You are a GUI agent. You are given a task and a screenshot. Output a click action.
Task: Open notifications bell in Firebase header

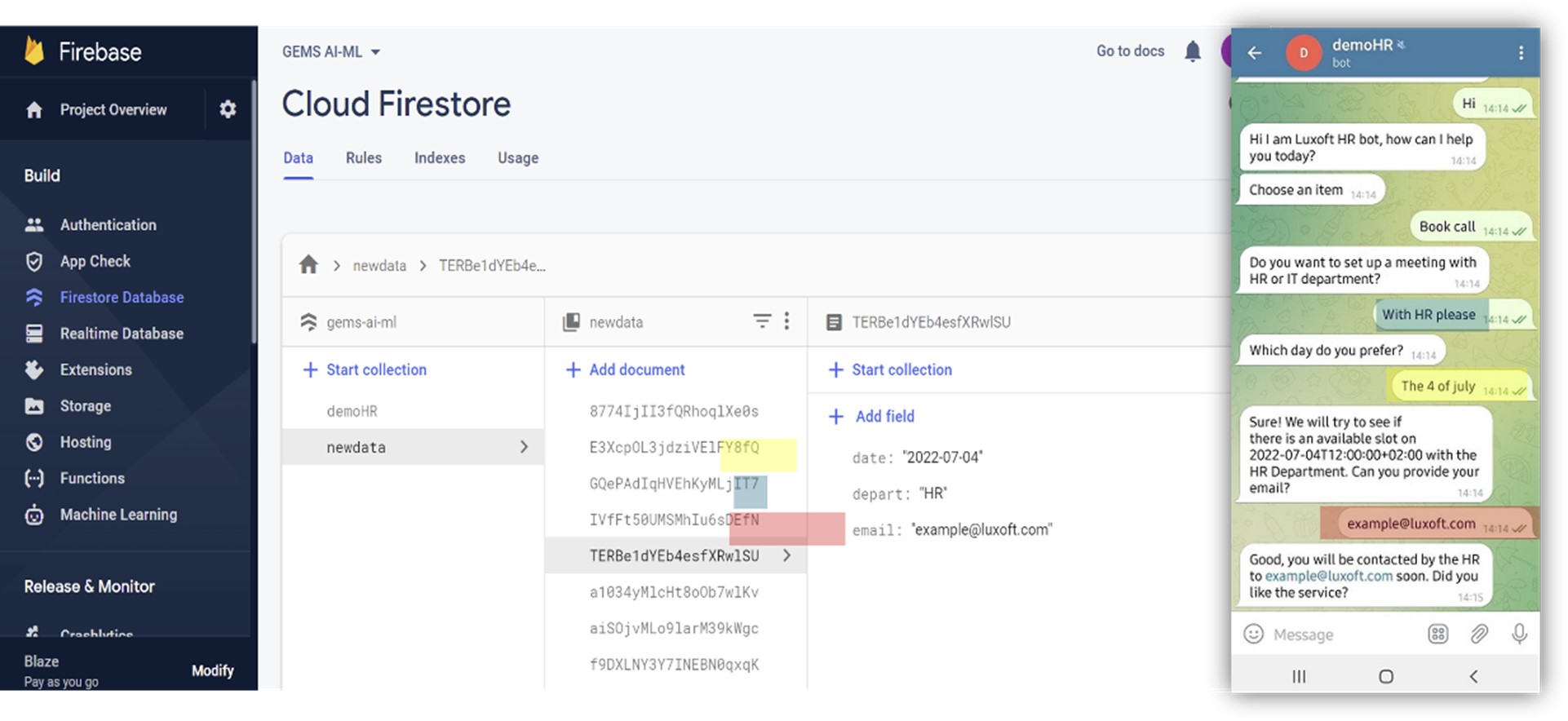[1192, 51]
